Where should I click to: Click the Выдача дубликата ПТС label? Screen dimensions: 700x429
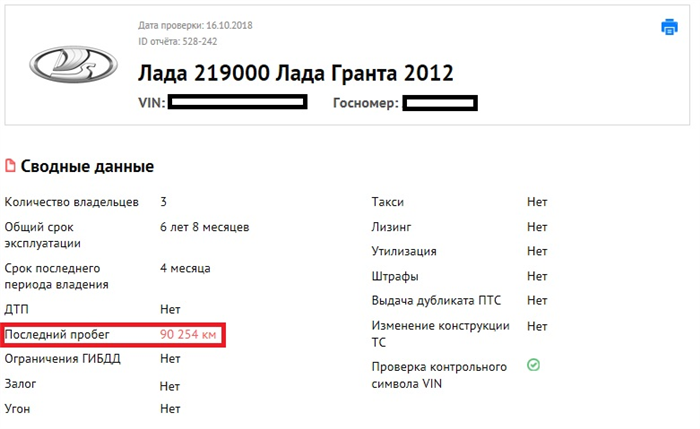pos(436,301)
